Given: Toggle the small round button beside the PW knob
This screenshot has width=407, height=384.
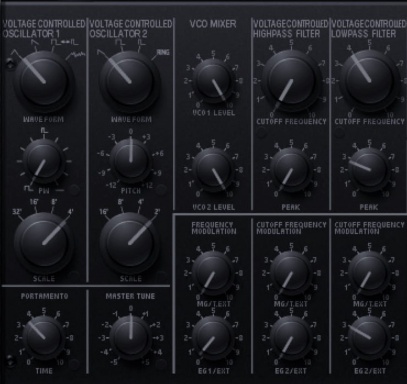Looking at the screenshot, I should [x=74, y=190].
